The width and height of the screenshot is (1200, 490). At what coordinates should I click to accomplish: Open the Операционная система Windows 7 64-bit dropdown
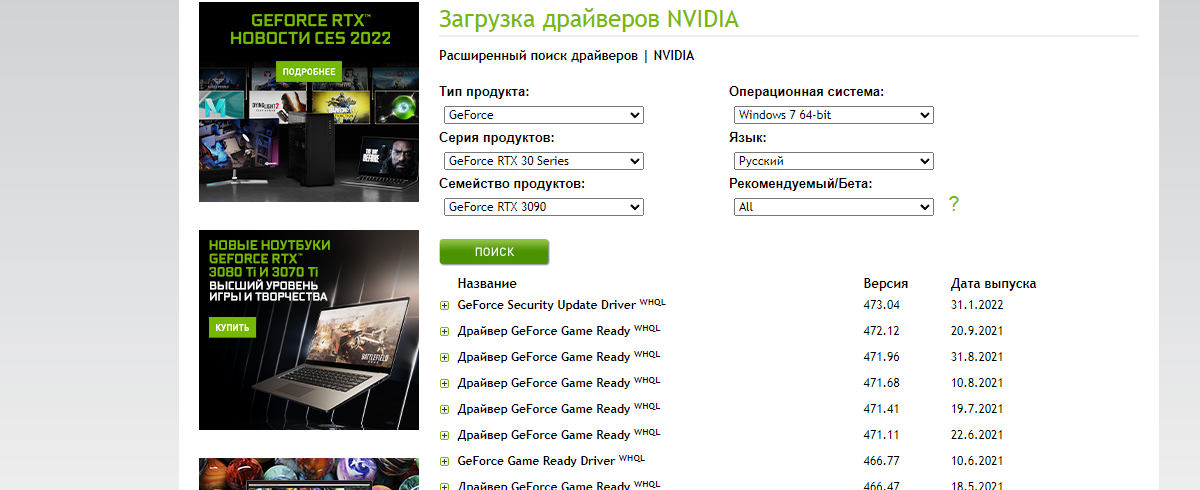(x=833, y=115)
